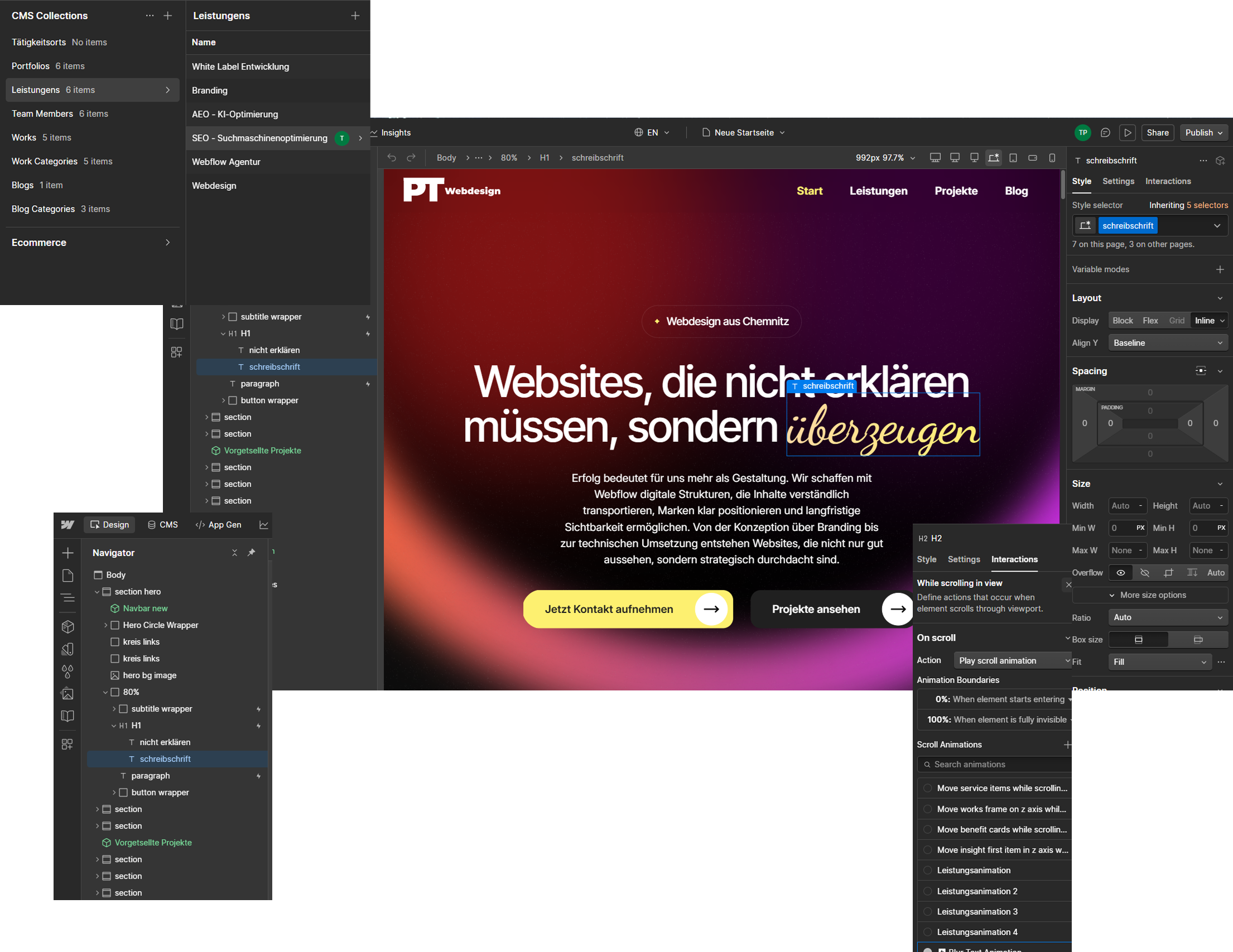The width and height of the screenshot is (1233, 952).
Task: Open the Assets image icon in sidebar
Action: coord(68,694)
